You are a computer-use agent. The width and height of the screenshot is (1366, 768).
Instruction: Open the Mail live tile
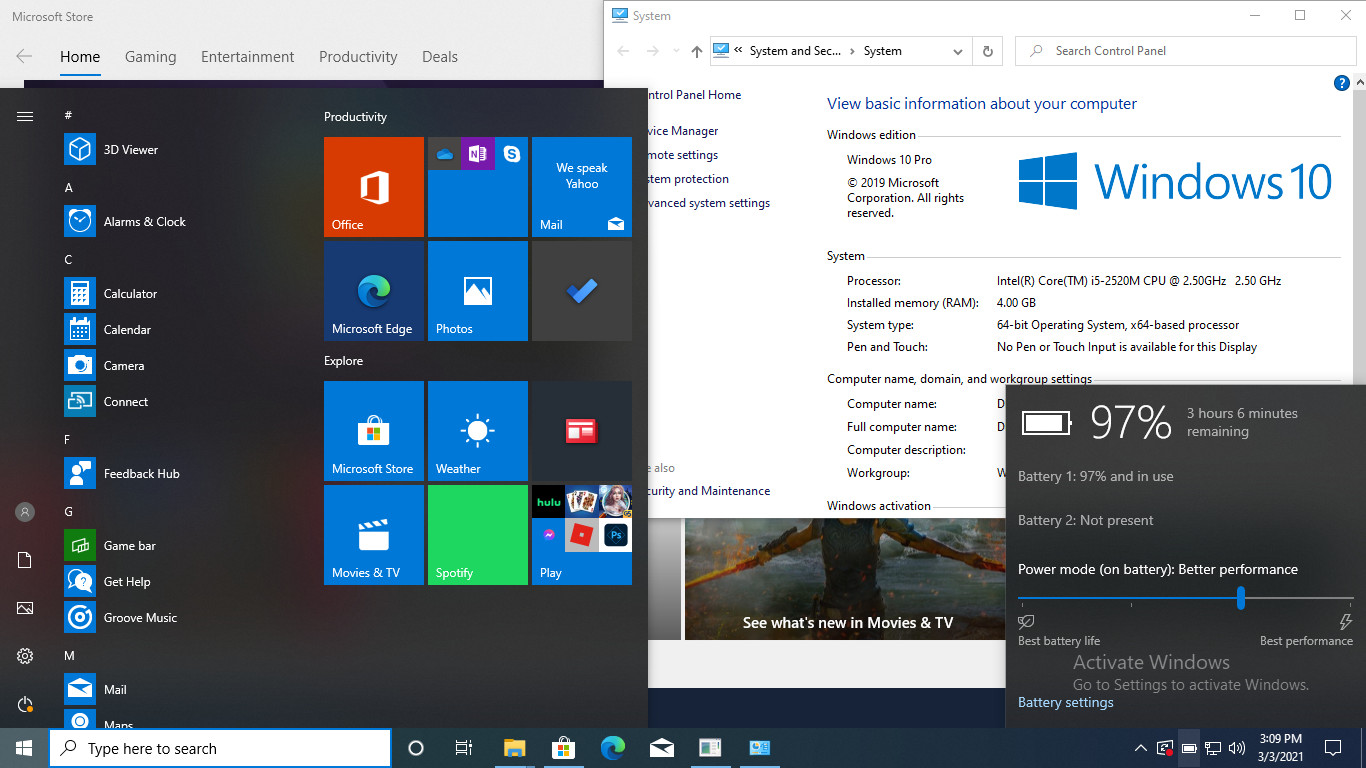(x=582, y=187)
